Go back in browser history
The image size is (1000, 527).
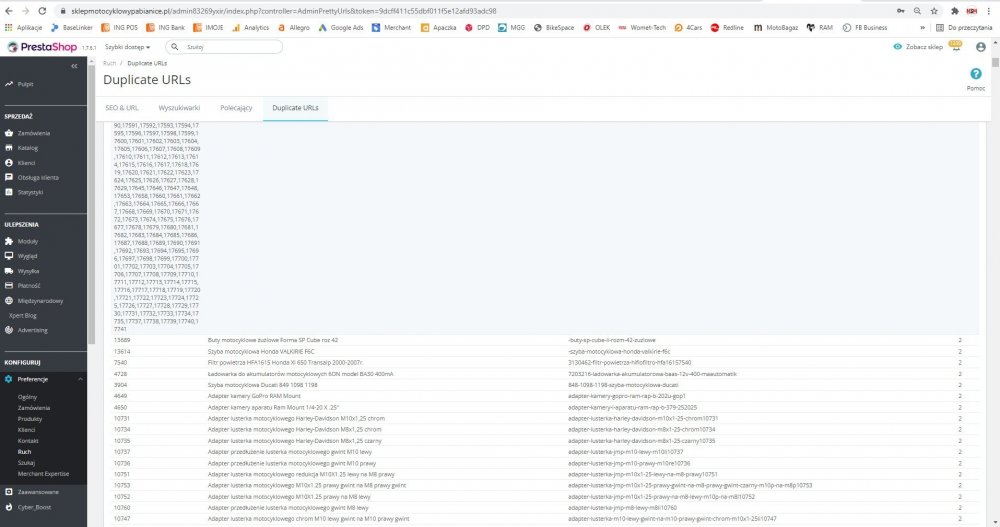tap(9, 11)
